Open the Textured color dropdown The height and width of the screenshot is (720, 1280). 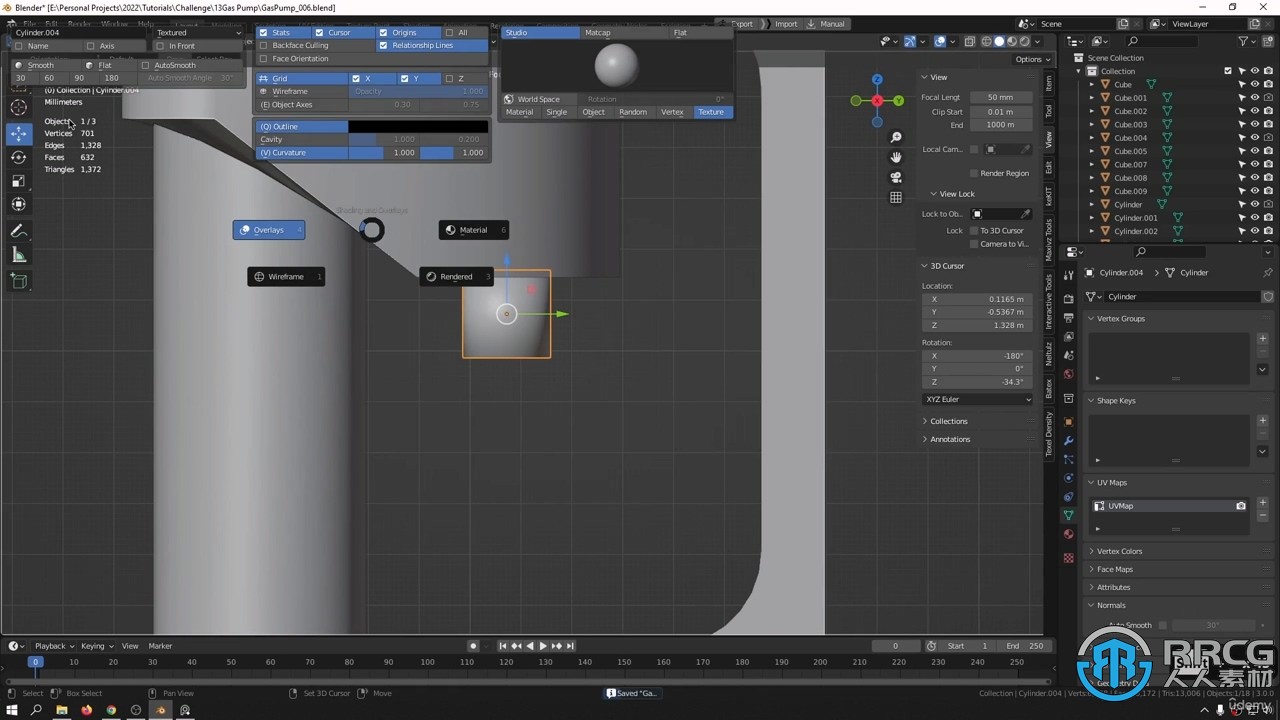199,32
